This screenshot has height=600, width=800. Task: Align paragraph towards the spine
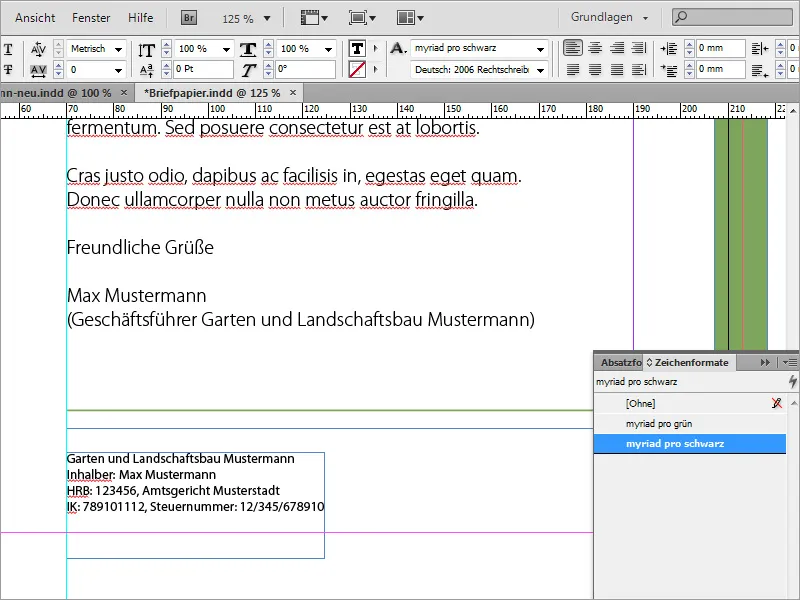(x=639, y=48)
